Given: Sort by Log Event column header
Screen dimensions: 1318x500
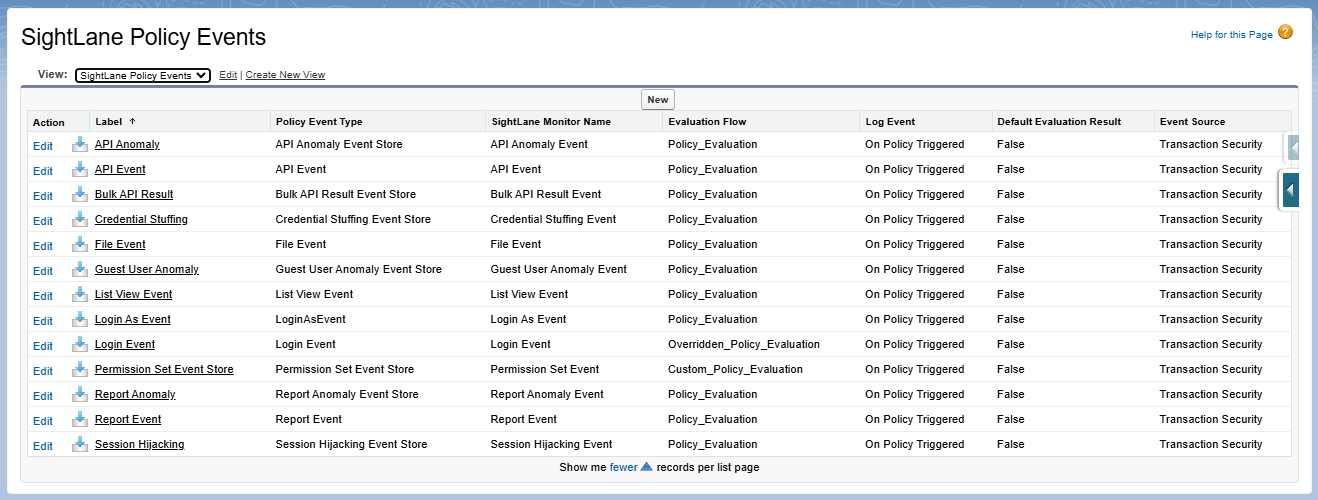Looking at the screenshot, I should (890, 122).
